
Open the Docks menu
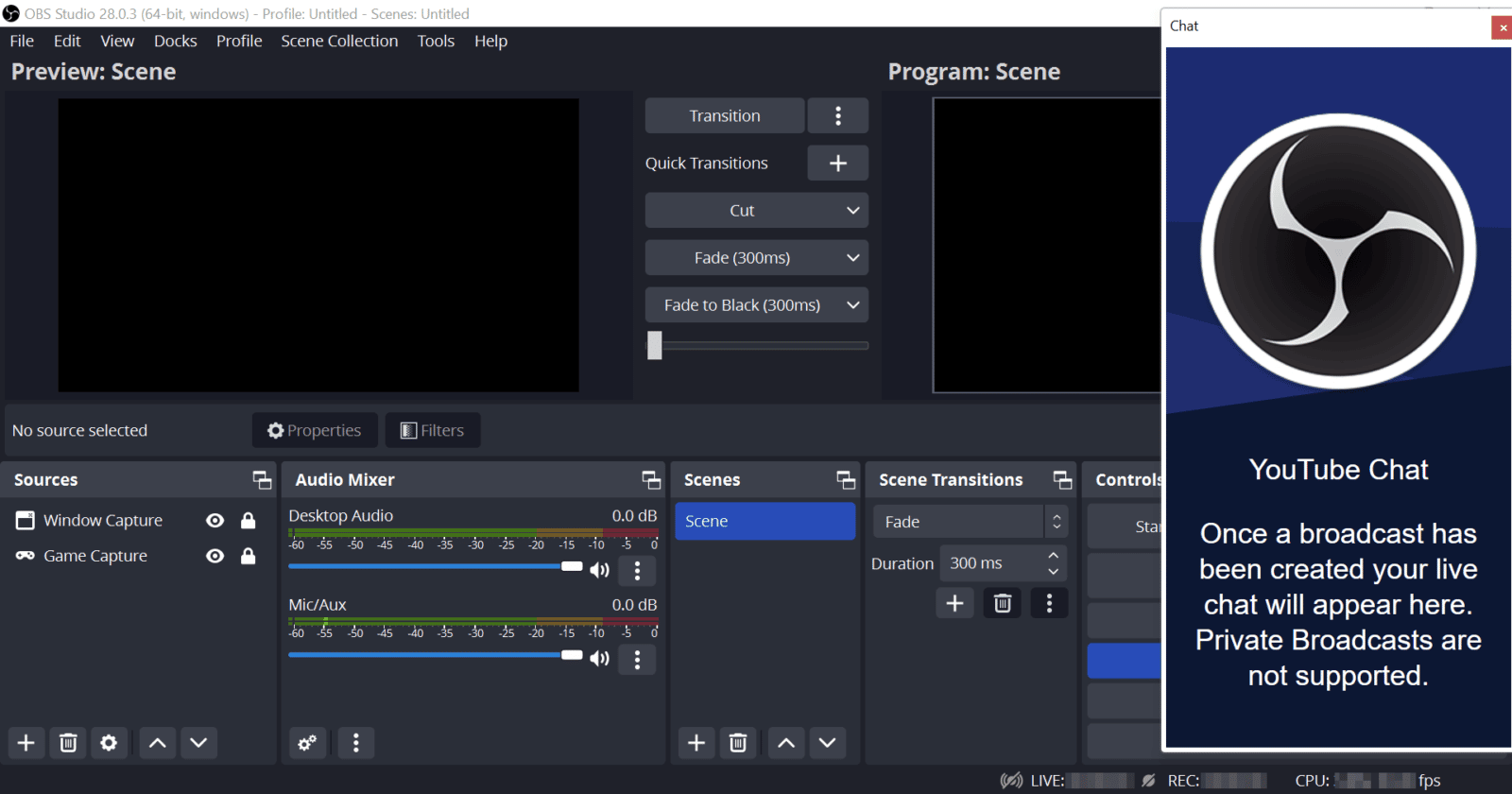click(x=176, y=41)
